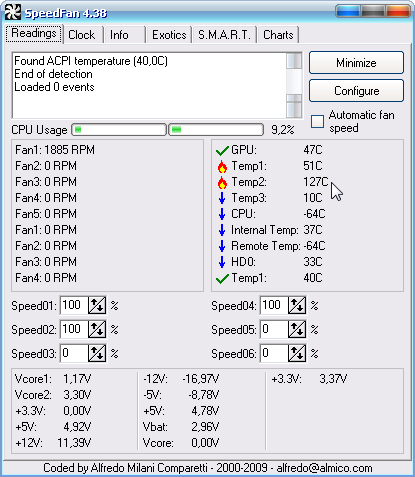The height and width of the screenshot is (477, 415).
Task: Click the +3.3V 3,37V reading
Action: pos(309,379)
